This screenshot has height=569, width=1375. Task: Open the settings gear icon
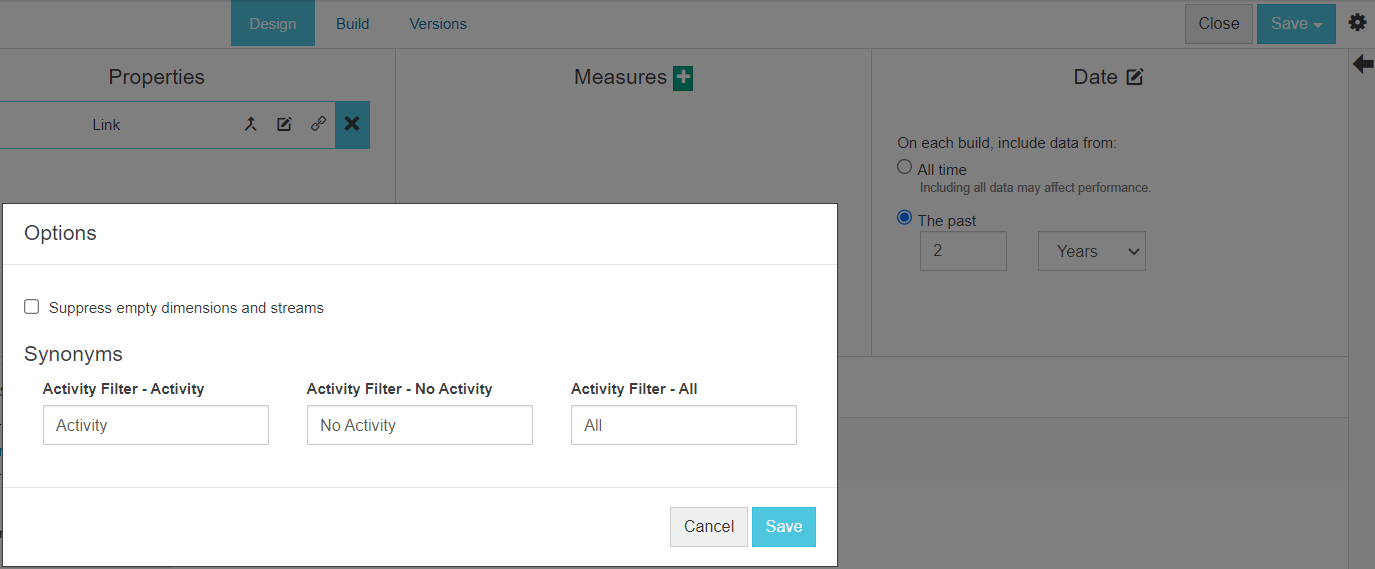point(1357,23)
